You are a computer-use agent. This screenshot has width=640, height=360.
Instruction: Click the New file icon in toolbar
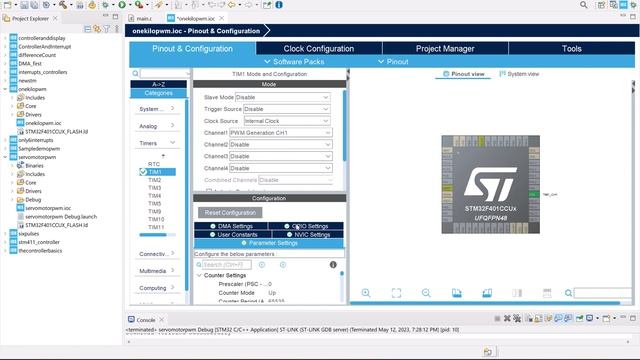[7, 5]
